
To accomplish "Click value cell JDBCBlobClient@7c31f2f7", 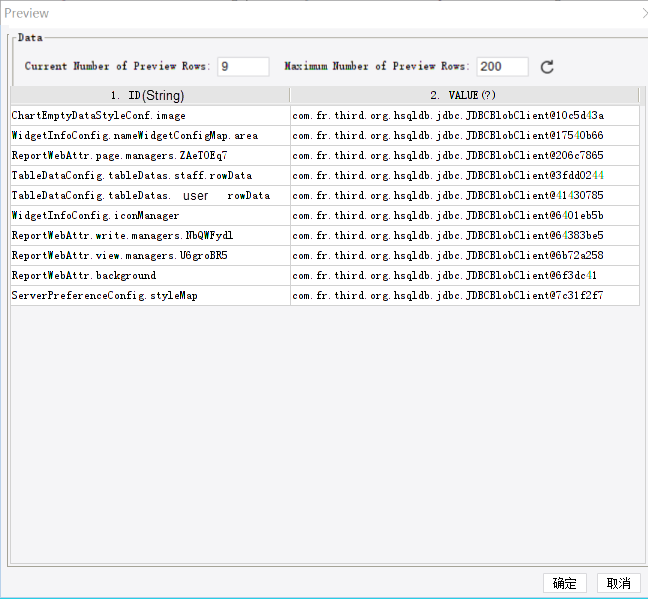I will [465, 296].
